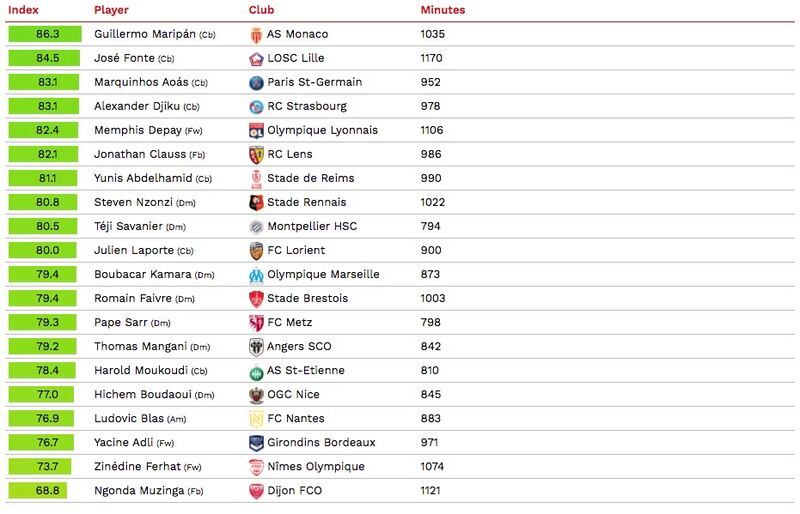Click the RC Strasbourg club logo
Image resolution: width=800 pixels, height=514 pixels.
coord(256,107)
